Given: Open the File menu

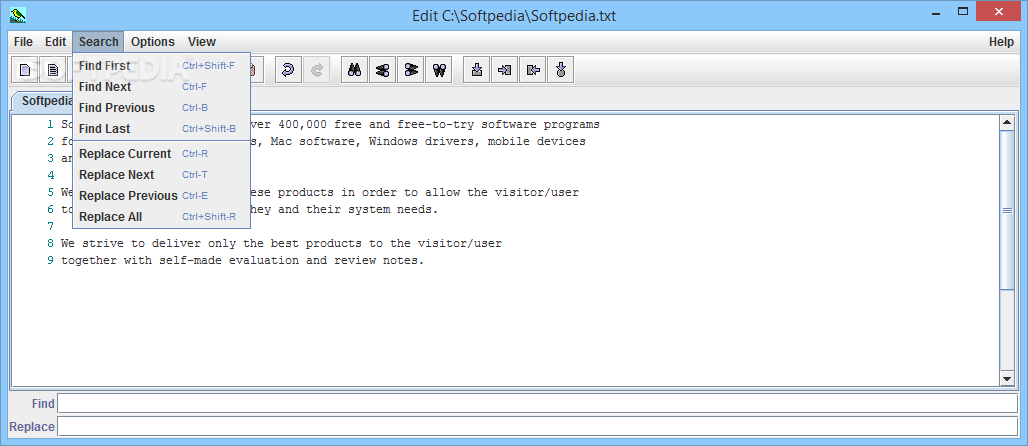Looking at the screenshot, I should click(x=23, y=42).
